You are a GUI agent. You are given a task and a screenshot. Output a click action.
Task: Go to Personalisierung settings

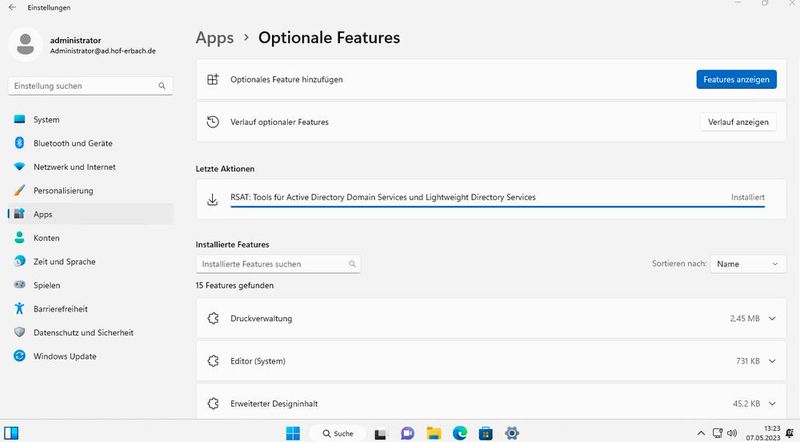tap(90, 190)
